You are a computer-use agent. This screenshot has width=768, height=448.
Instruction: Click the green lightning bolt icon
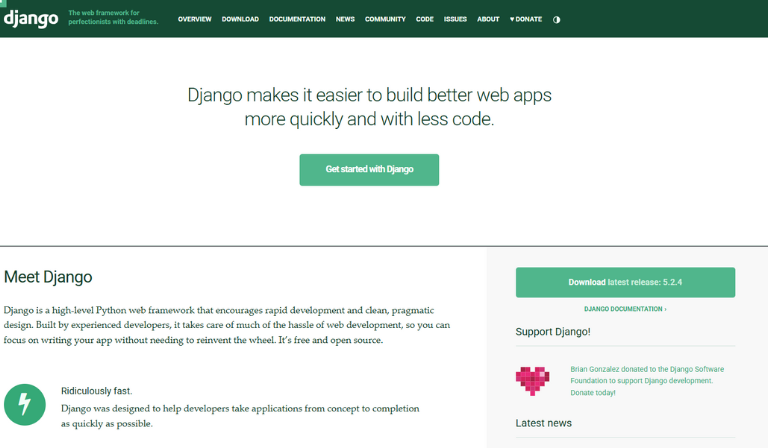(x=24, y=404)
